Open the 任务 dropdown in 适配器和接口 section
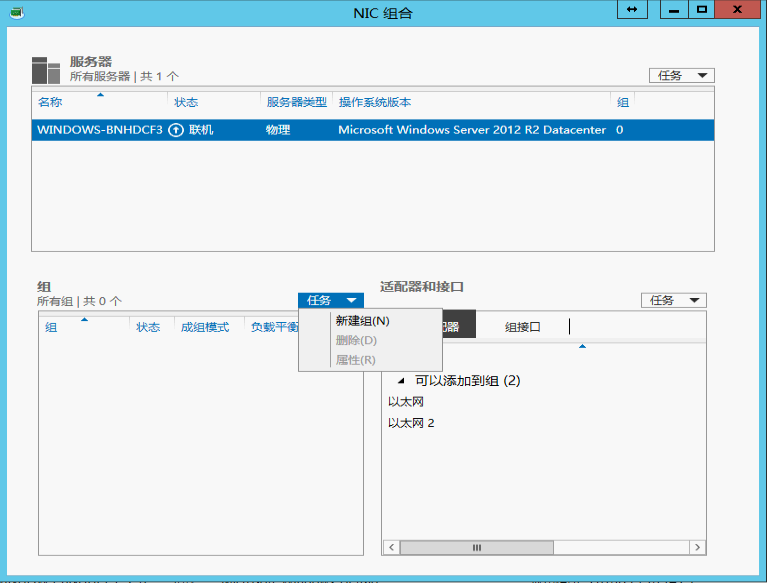Image resolution: width=767 pixels, height=583 pixels. click(x=674, y=300)
